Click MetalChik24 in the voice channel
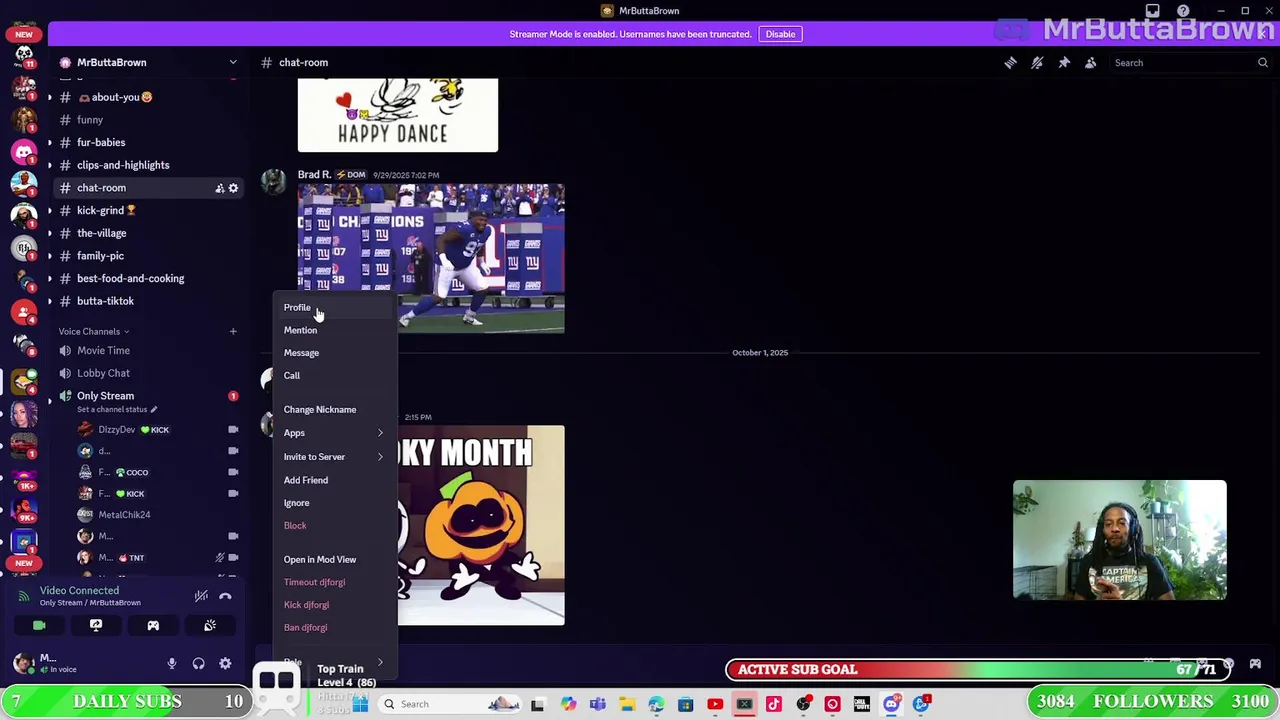This screenshot has height=720, width=1280. point(124,515)
